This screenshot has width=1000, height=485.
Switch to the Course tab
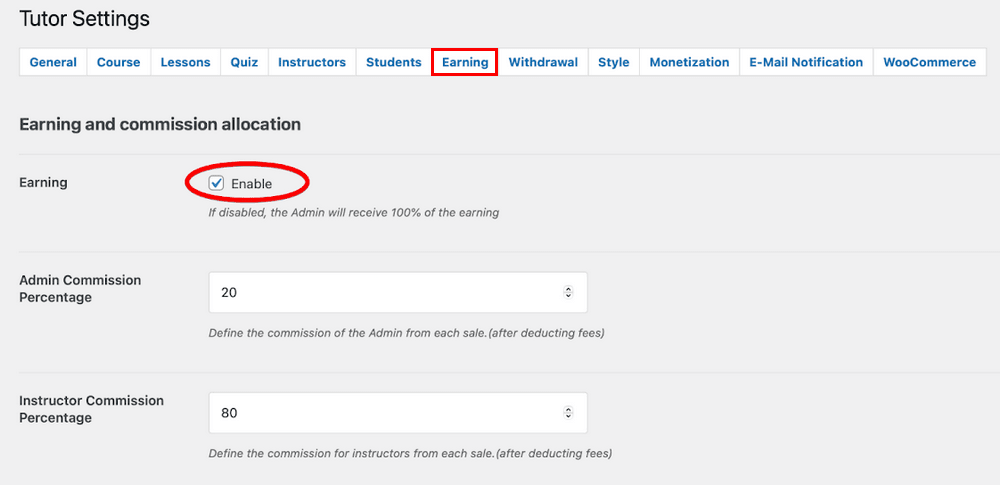118,62
